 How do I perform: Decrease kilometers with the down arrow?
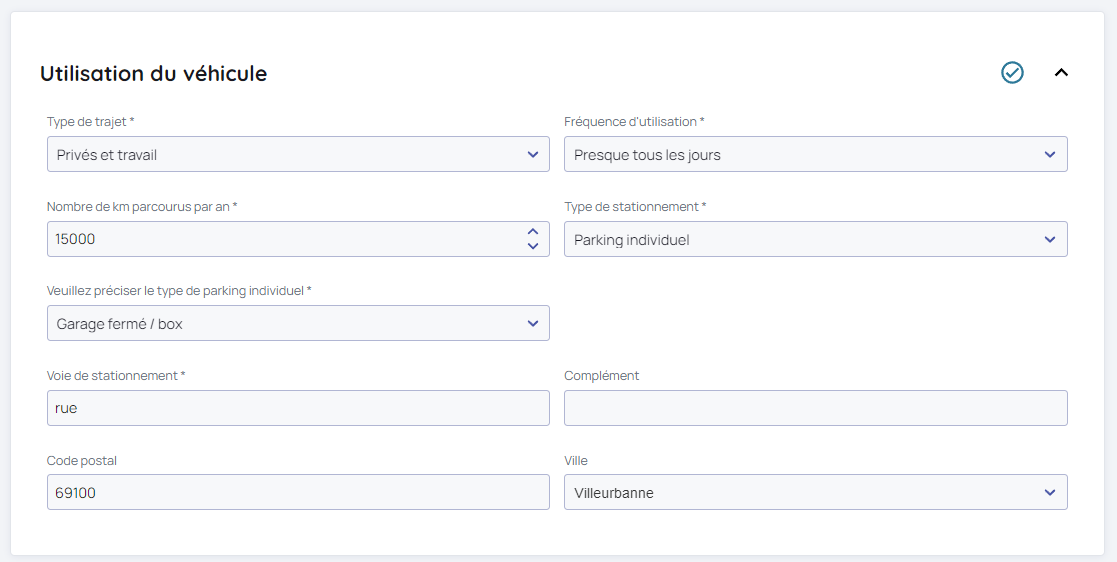click(532, 246)
